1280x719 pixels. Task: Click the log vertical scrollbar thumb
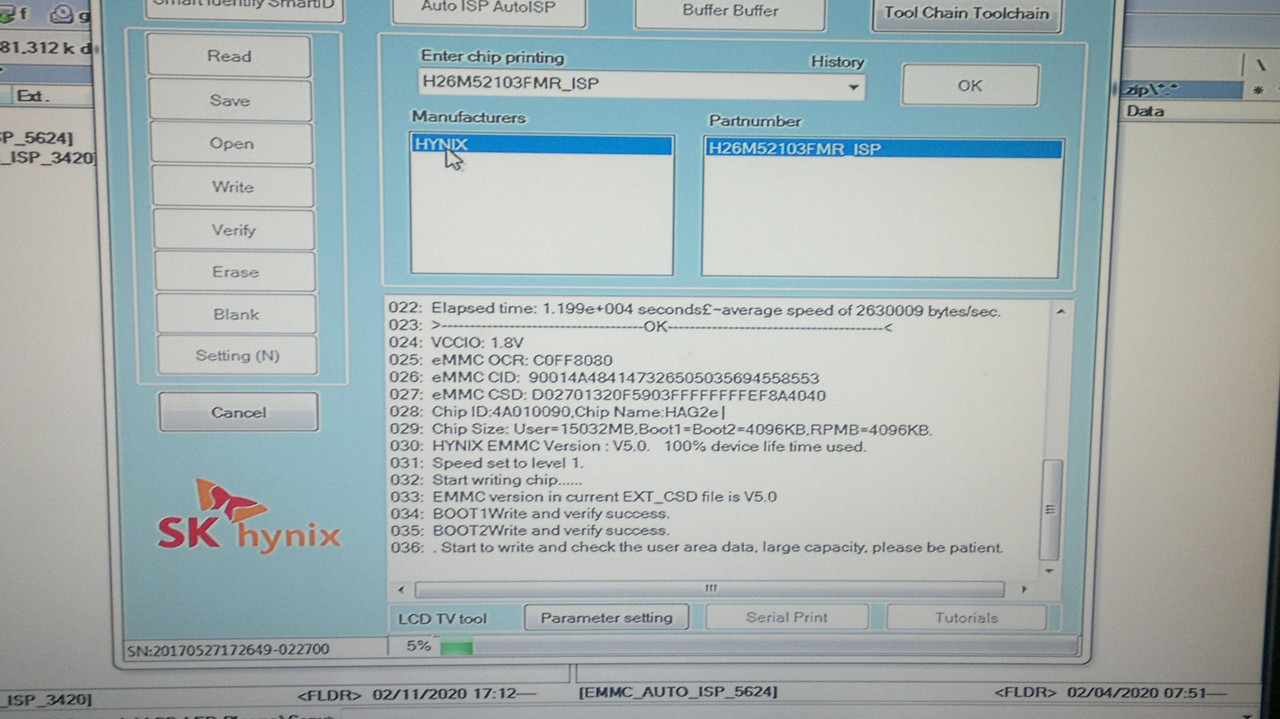tap(1050, 509)
